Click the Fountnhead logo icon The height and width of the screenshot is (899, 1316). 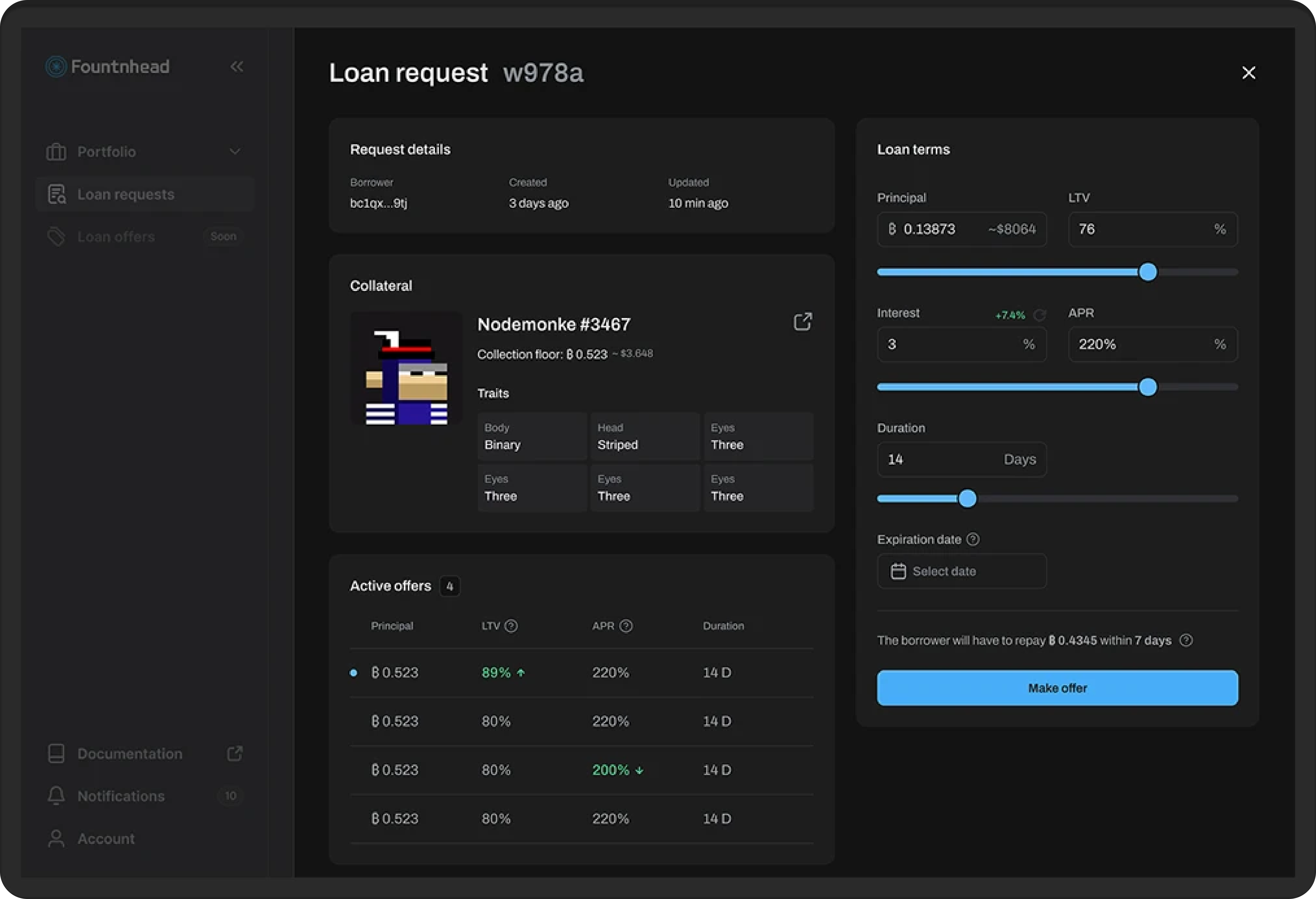coord(55,67)
